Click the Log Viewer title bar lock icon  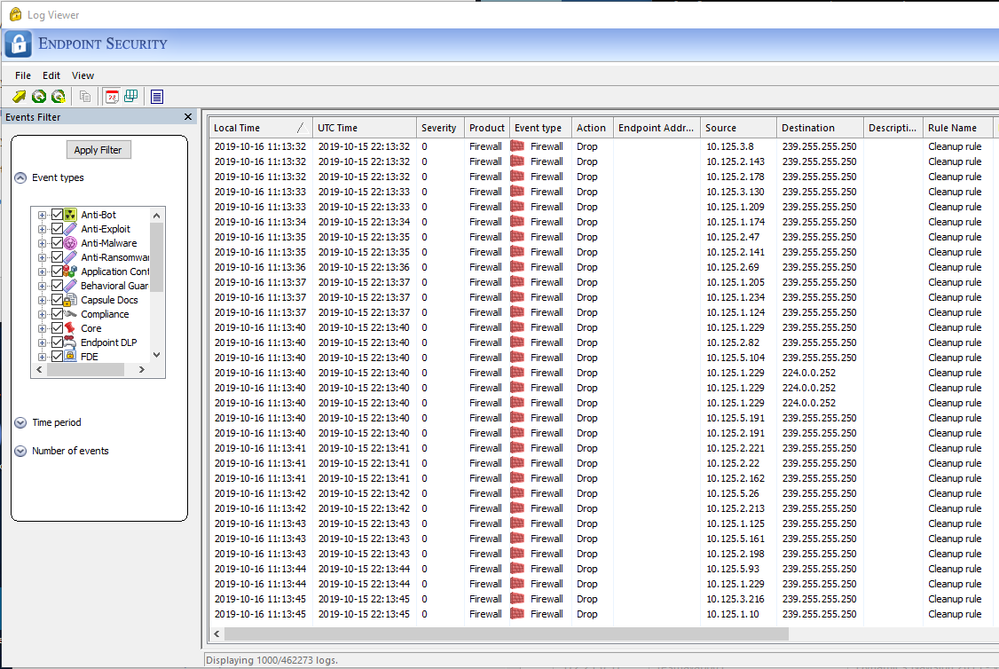tap(15, 14)
